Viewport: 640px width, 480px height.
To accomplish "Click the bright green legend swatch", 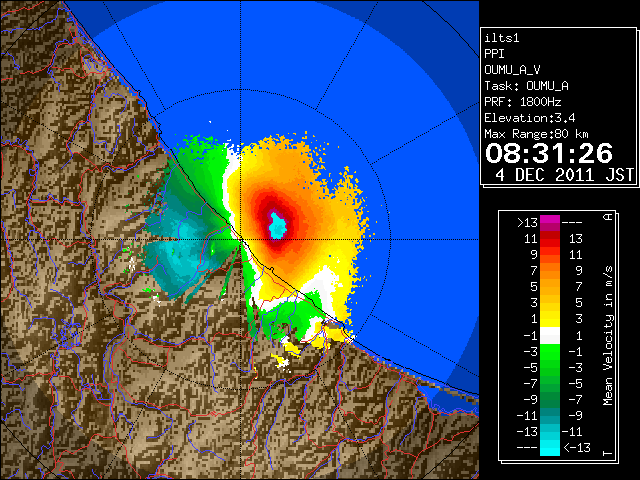I will pyautogui.click(x=550, y=352).
